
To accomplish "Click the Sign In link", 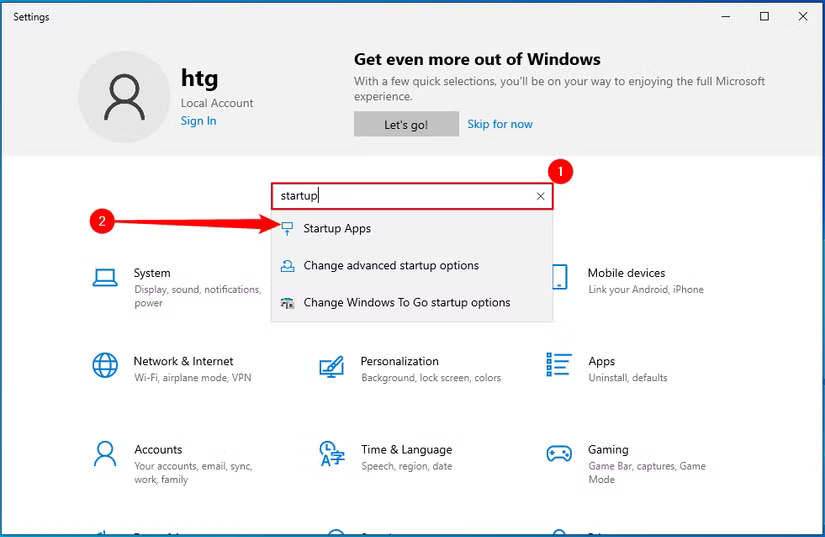I will (198, 121).
